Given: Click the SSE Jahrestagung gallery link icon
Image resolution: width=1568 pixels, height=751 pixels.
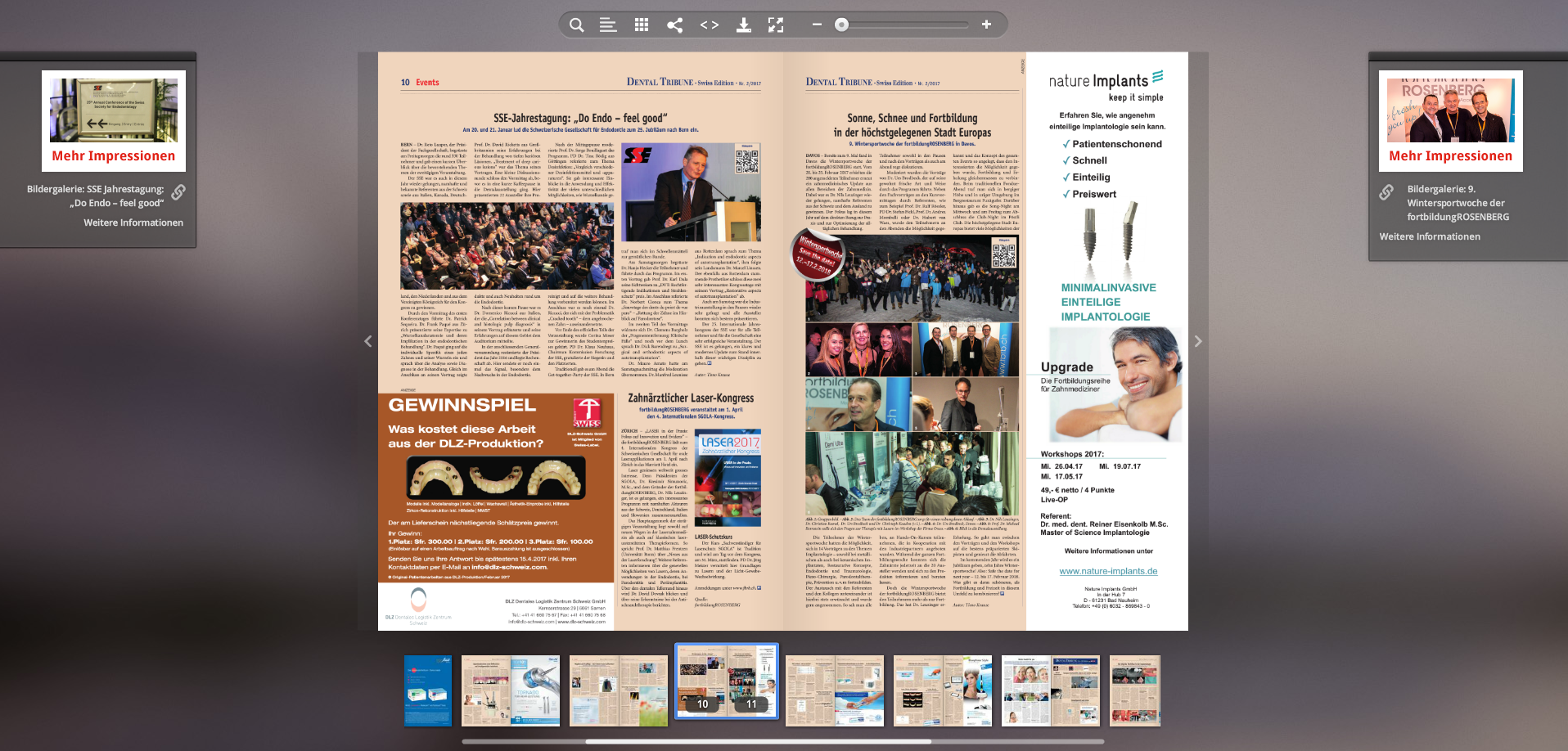Looking at the screenshot, I should click(178, 192).
